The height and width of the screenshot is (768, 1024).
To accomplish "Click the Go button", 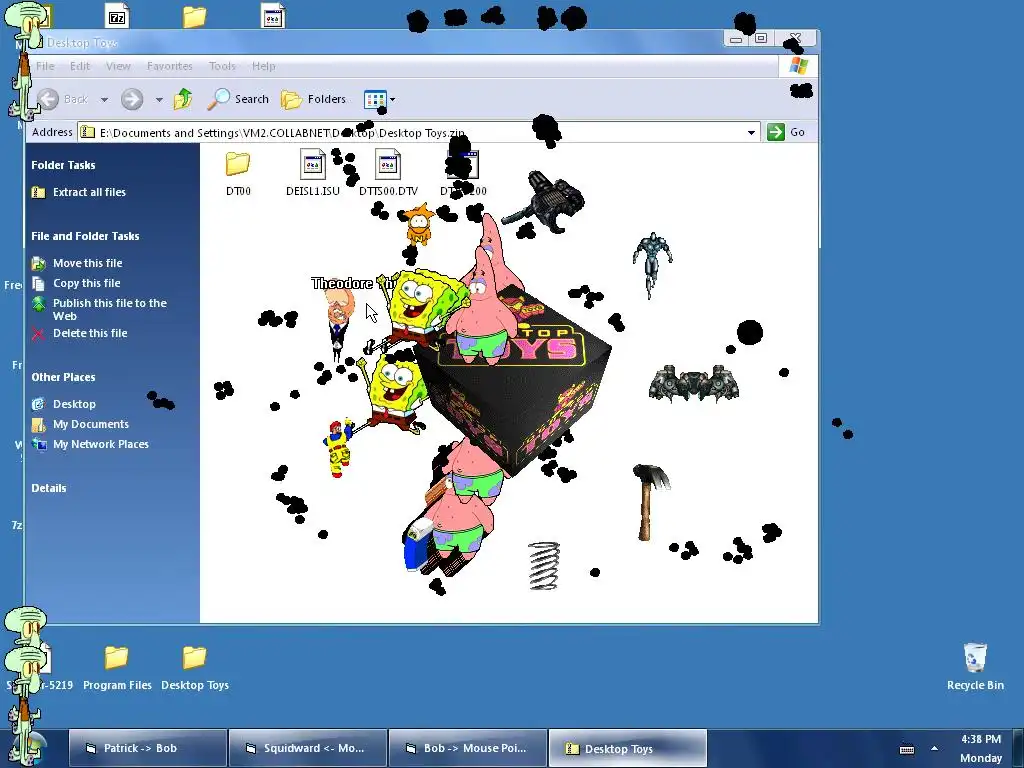I will click(x=786, y=132).
